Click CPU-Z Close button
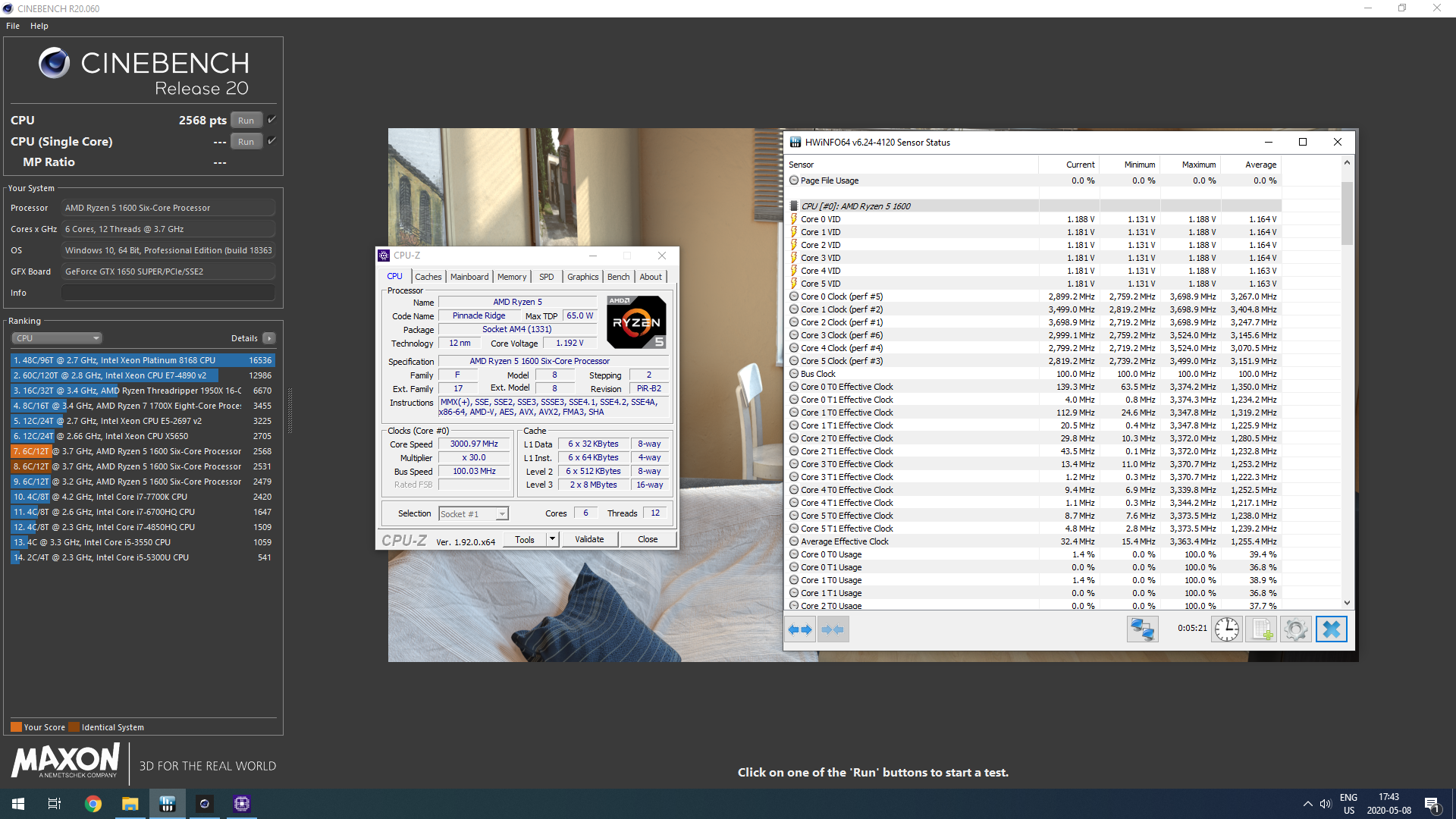The image size is (1456, 819). click(648, 539)
